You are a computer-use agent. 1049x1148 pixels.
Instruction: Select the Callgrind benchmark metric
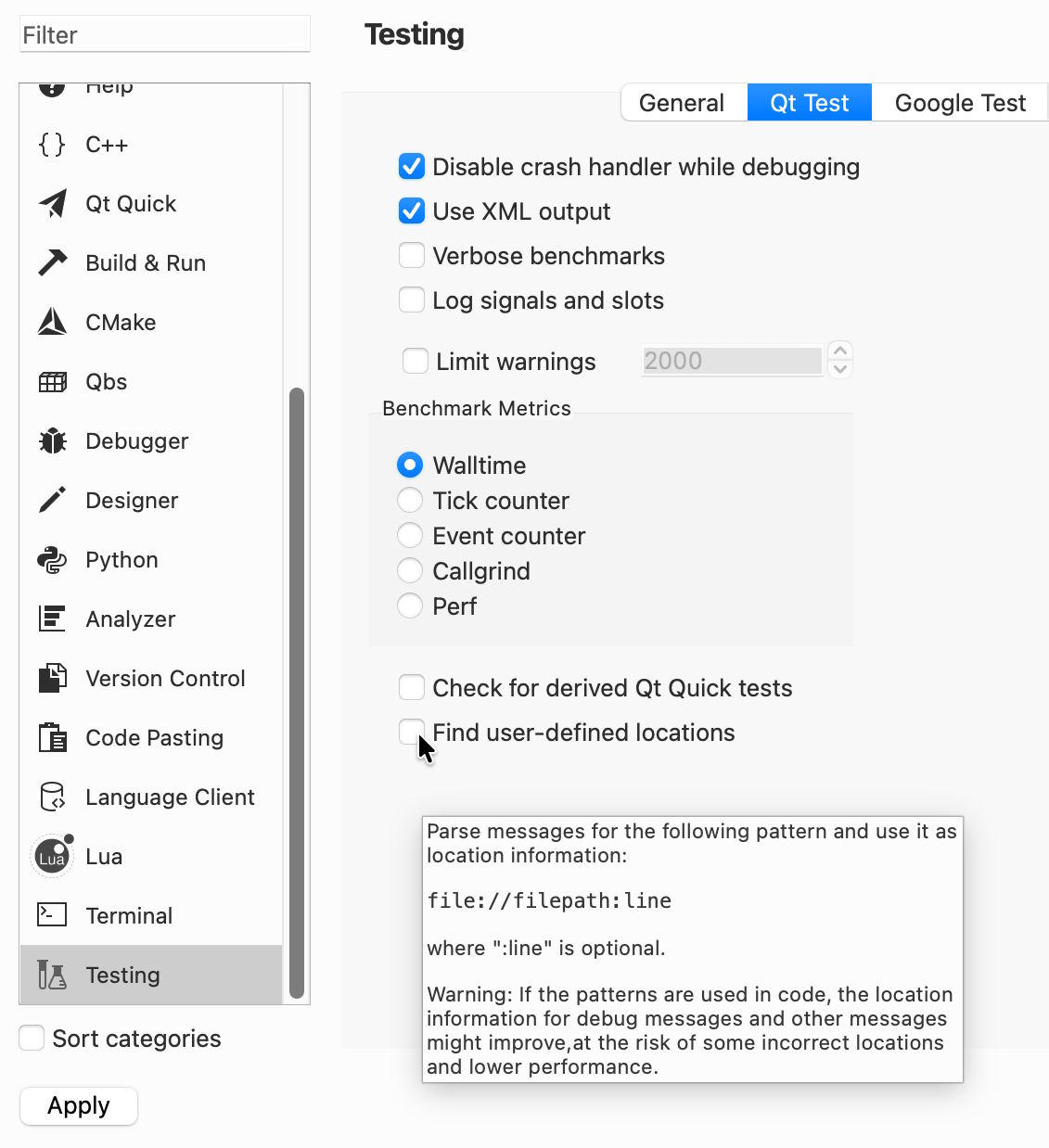tap(410, 571)
